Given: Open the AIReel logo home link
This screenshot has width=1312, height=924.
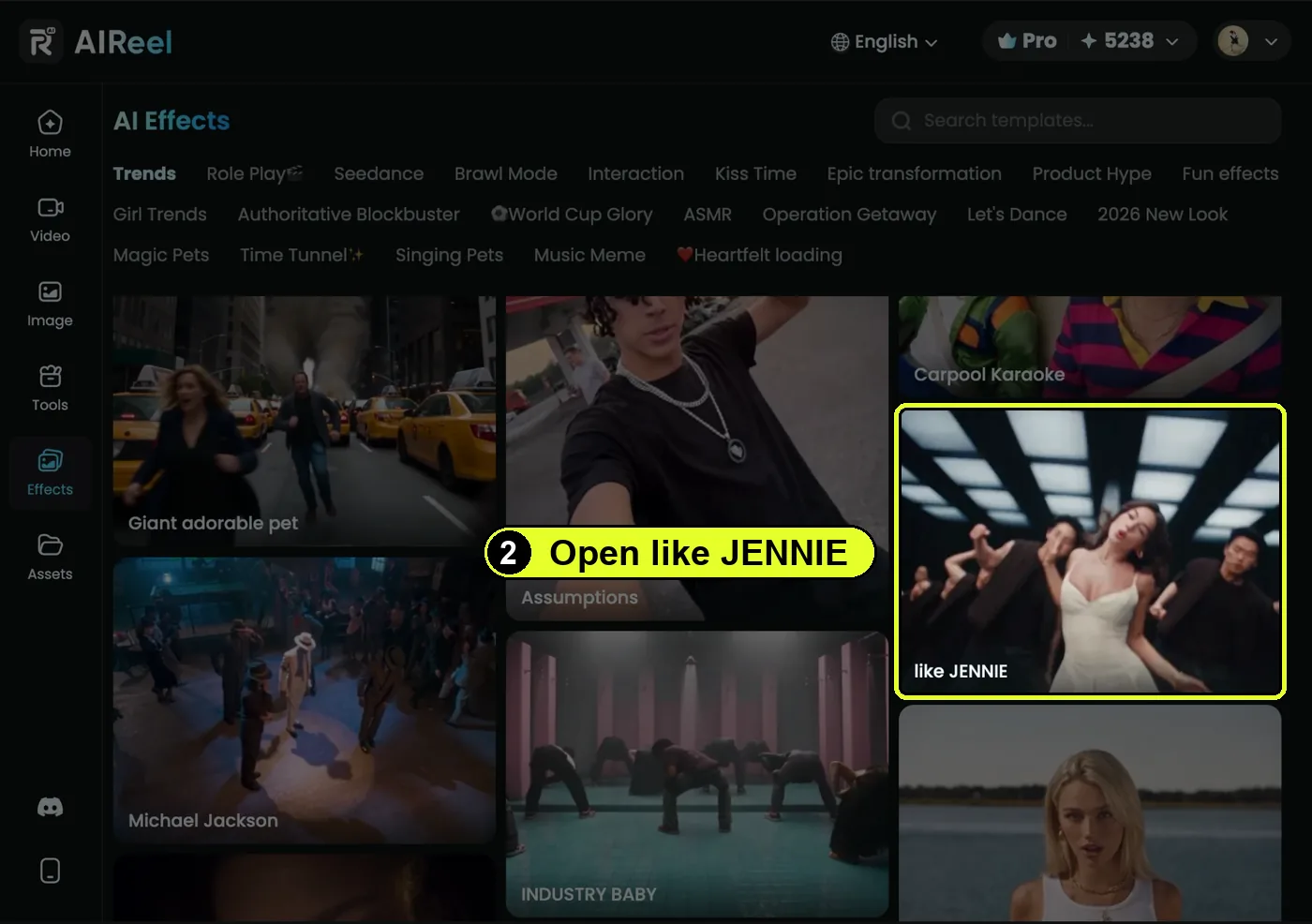Looking at the screenshot, I should click(97, 42).
